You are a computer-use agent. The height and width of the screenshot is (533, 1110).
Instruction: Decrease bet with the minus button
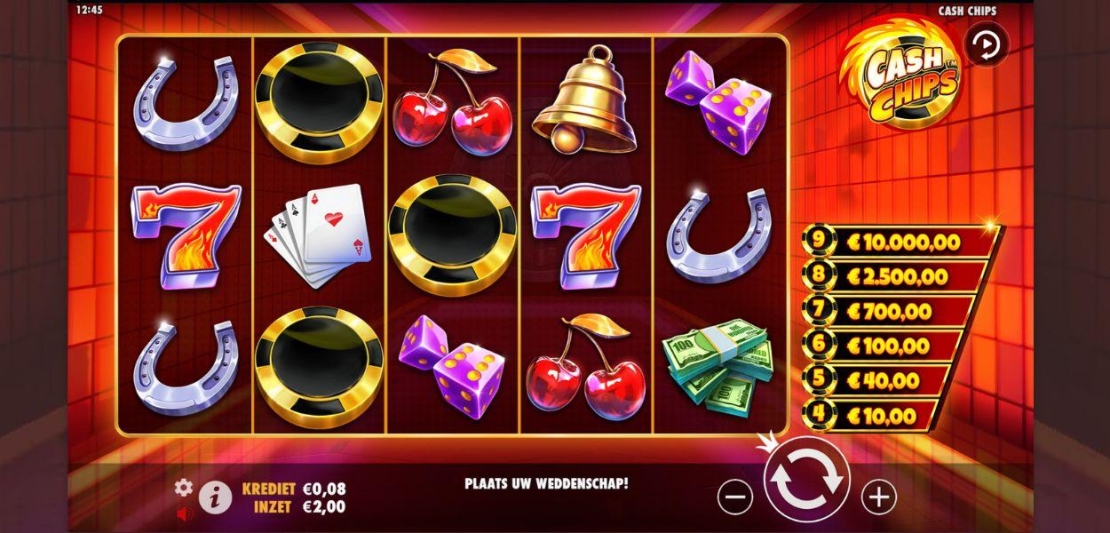pos(735,498)
